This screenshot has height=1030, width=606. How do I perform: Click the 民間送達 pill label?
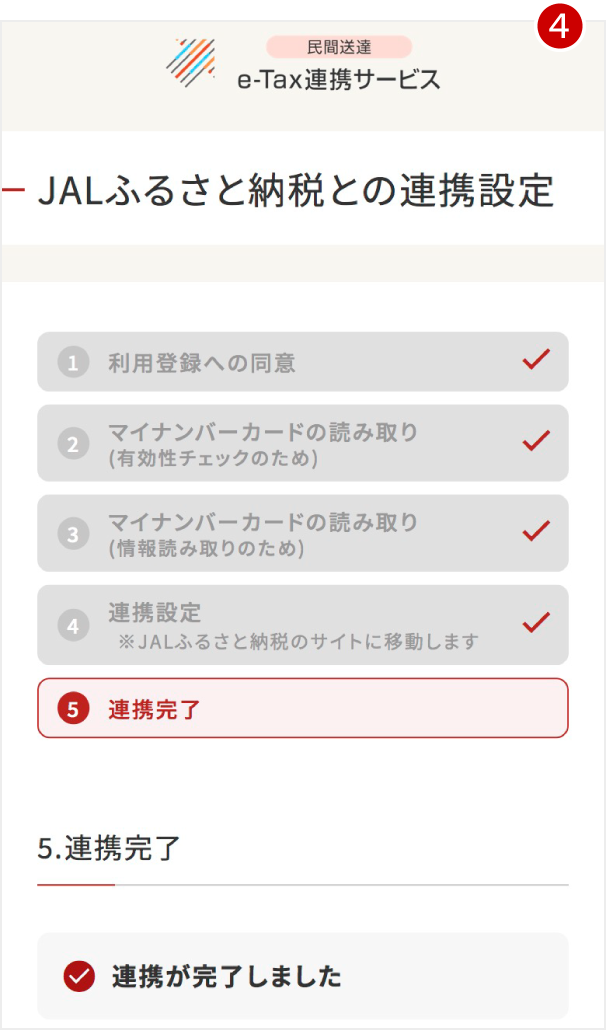pos(339,46)
